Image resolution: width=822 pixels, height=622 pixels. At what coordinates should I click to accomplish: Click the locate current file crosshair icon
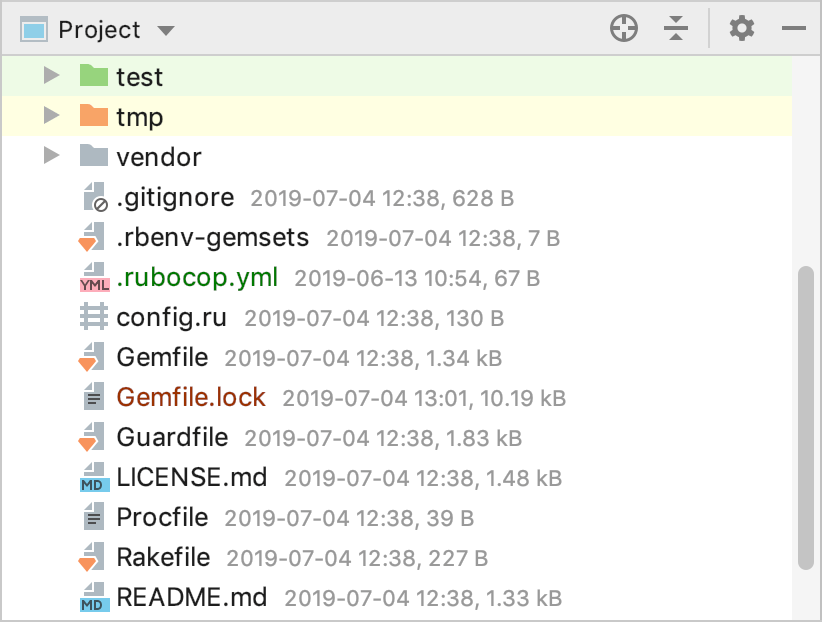point(624,29)
